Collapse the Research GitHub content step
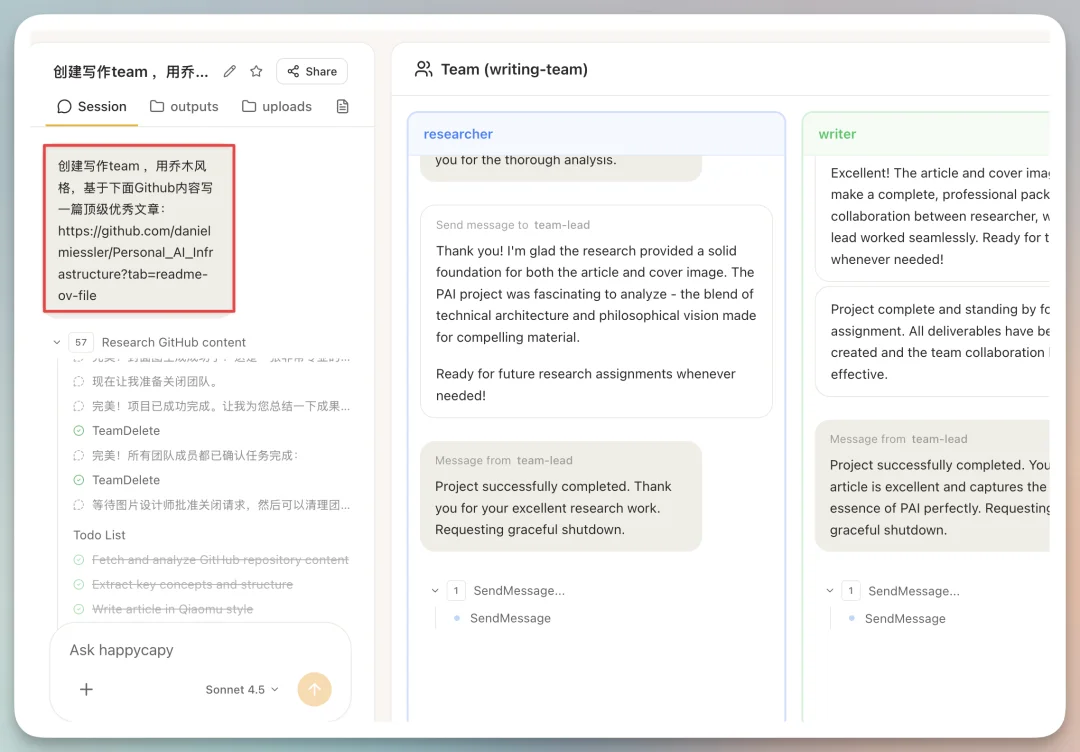This screenshot has height=752, width=1080. point(57,341)
